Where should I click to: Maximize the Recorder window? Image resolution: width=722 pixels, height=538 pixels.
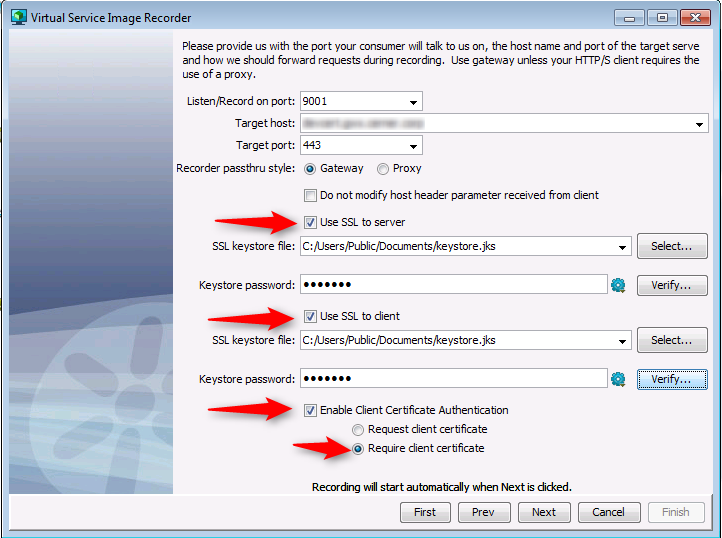tap(662, 18)
